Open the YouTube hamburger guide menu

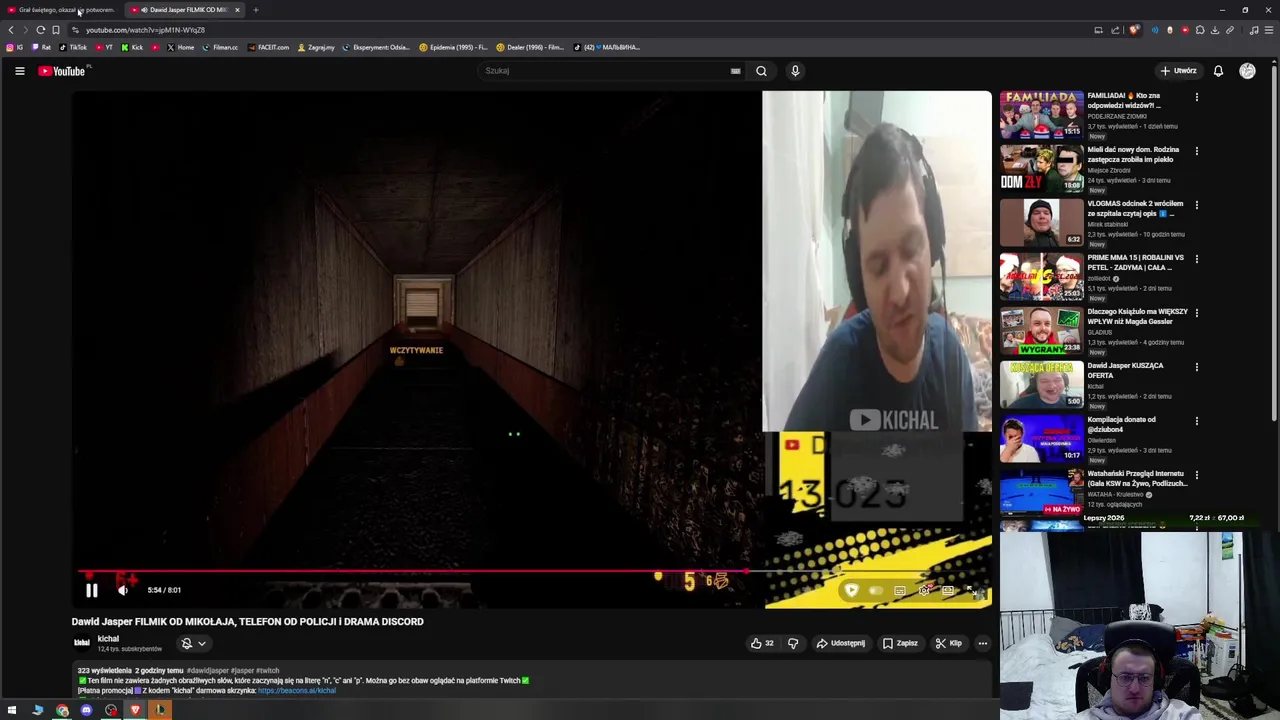[x=19, y=71]
